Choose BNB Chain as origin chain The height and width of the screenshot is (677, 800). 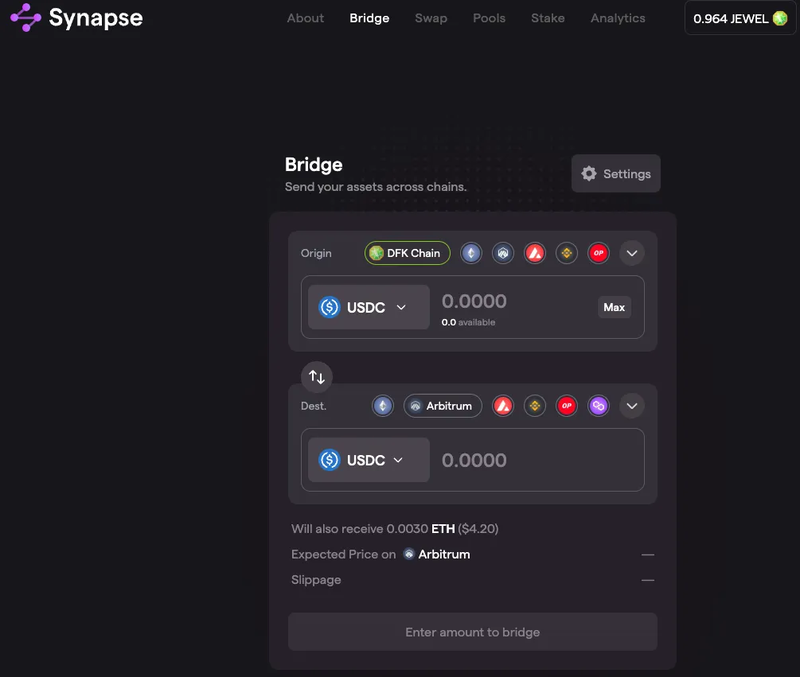coord(566,253)
